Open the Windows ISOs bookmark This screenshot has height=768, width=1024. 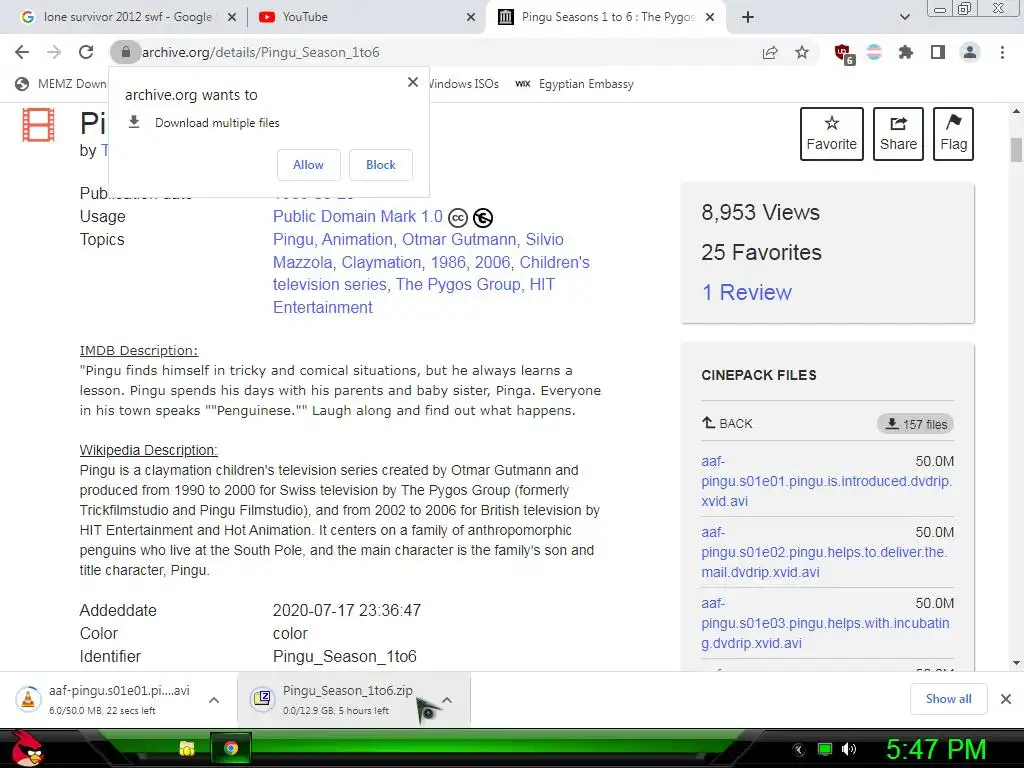[463, 84]
